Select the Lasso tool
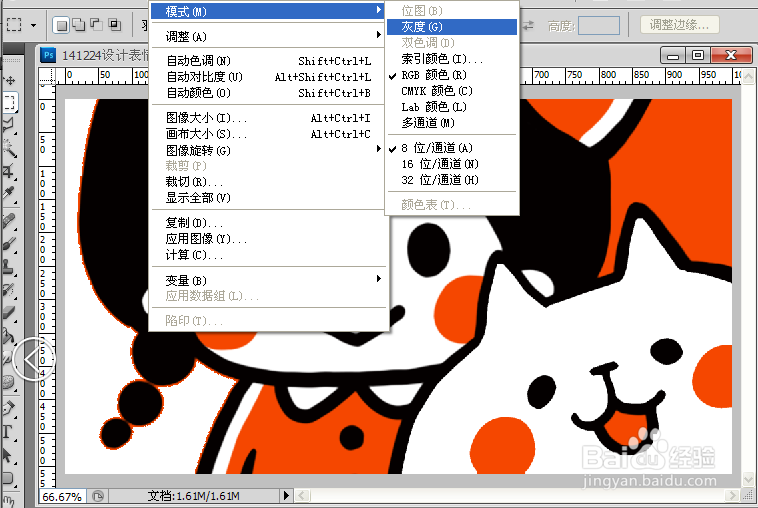 tap(9, 125)
